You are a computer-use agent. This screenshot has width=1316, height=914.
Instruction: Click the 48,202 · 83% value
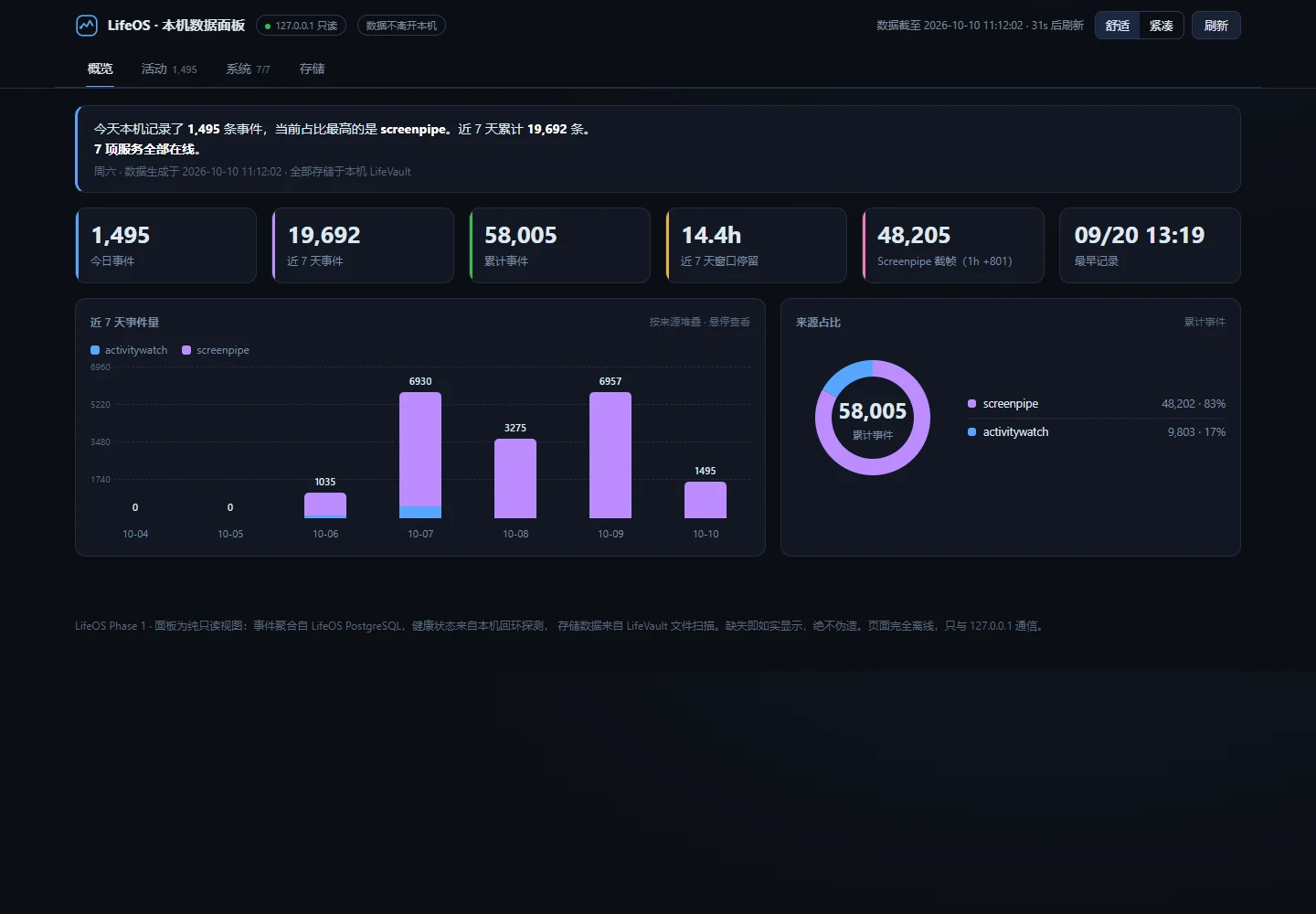(1194, 404)
